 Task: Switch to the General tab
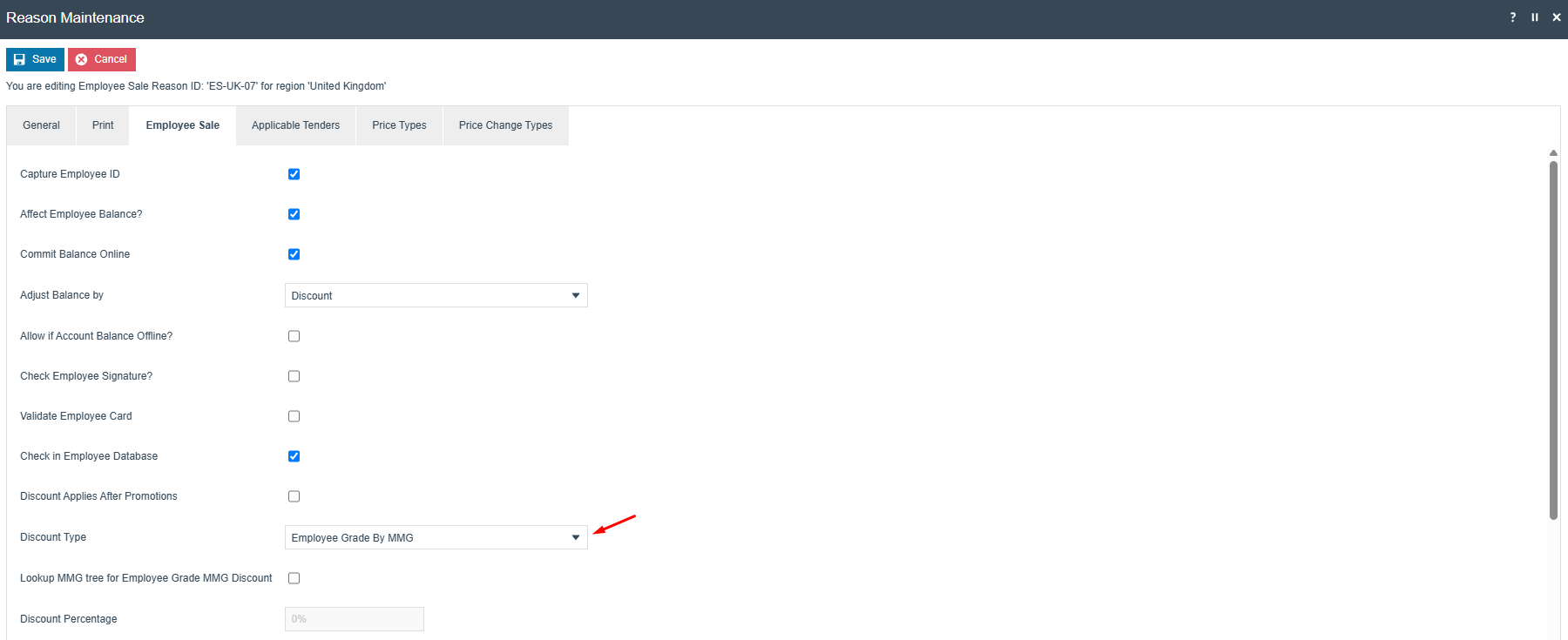click(x=42, y=125)
